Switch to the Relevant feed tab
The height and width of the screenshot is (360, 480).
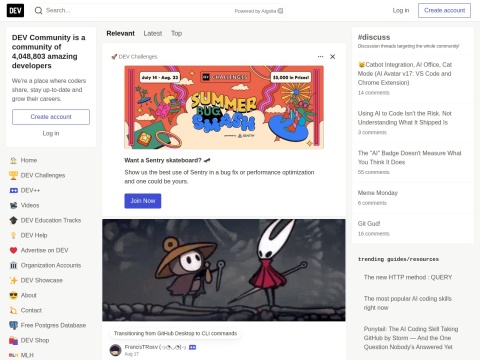point(120,33)
